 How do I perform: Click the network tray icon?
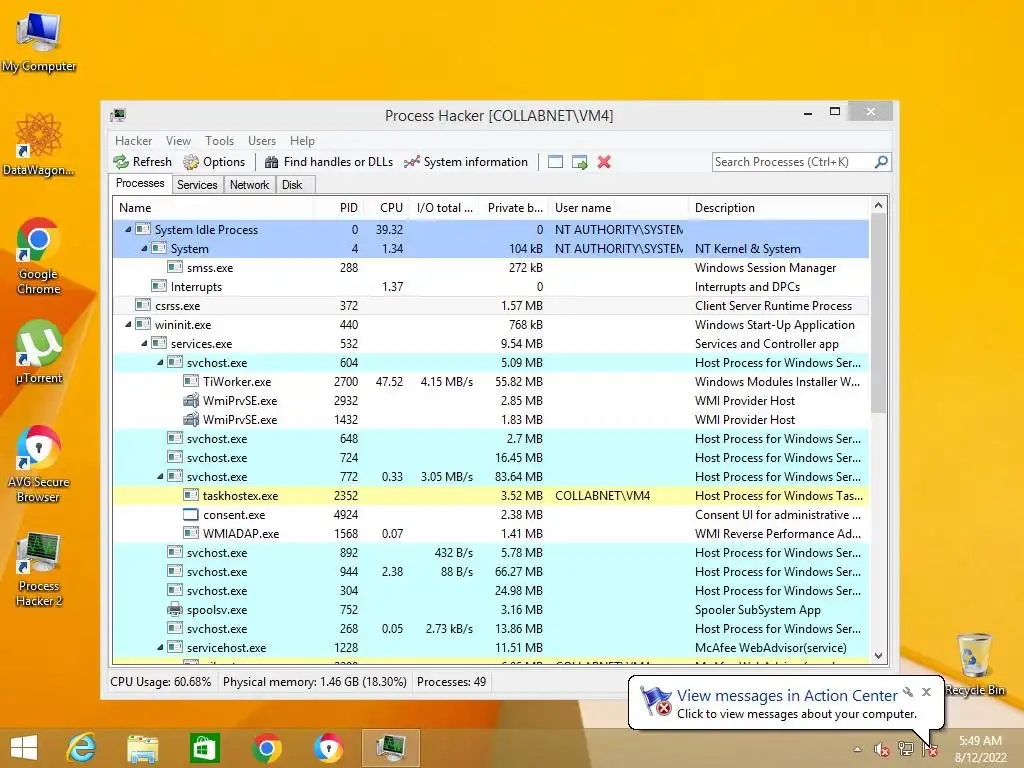(x=906, y=749)
